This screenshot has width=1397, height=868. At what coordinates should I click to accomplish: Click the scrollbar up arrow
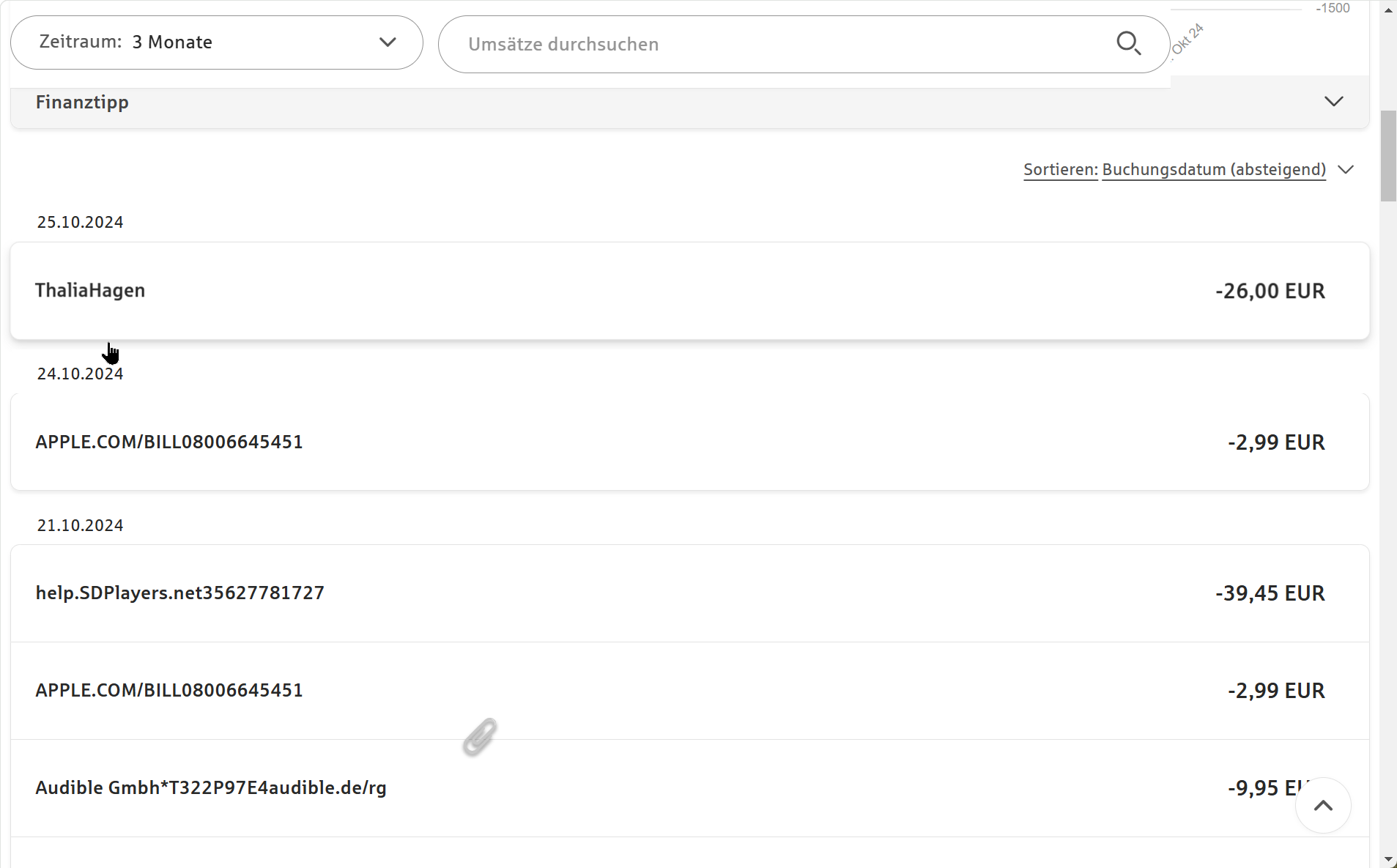[1388, 10]
